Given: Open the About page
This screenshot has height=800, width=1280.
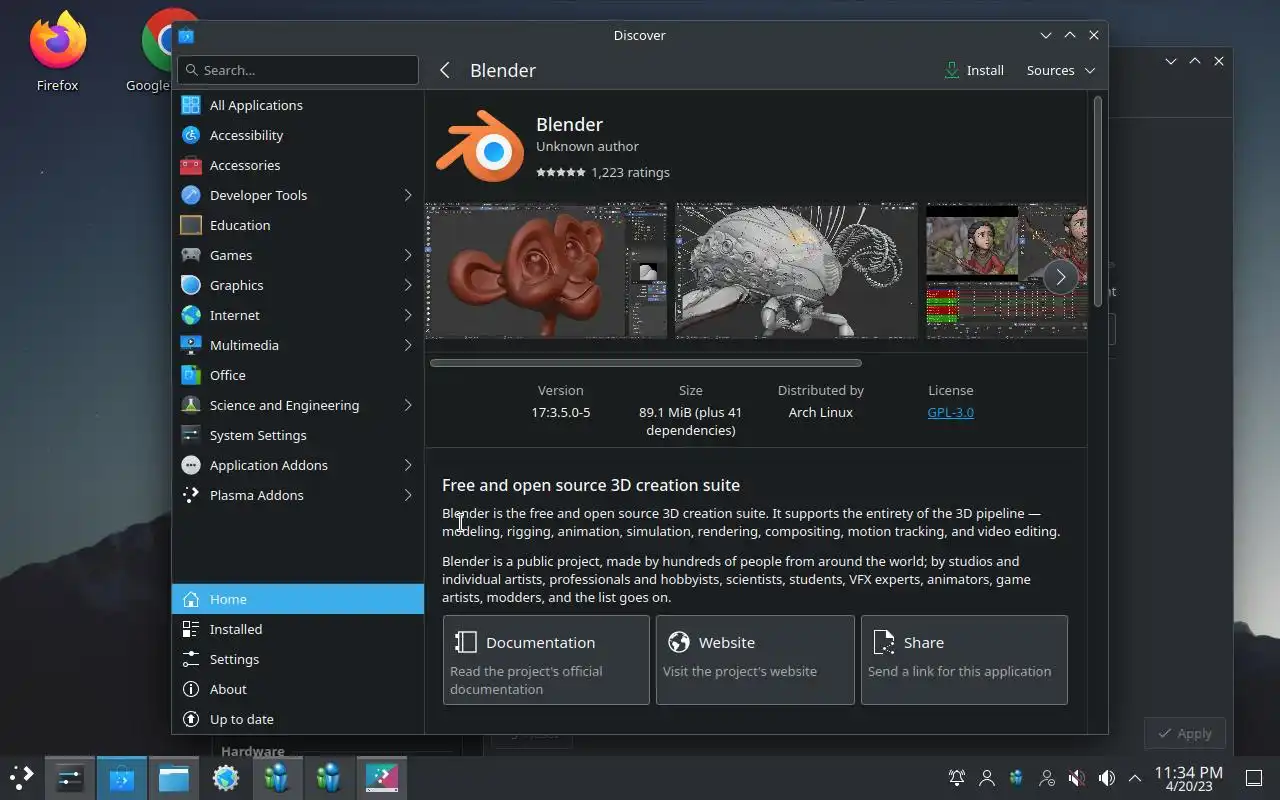Looking at the screenshot, I should pos(298,689).
